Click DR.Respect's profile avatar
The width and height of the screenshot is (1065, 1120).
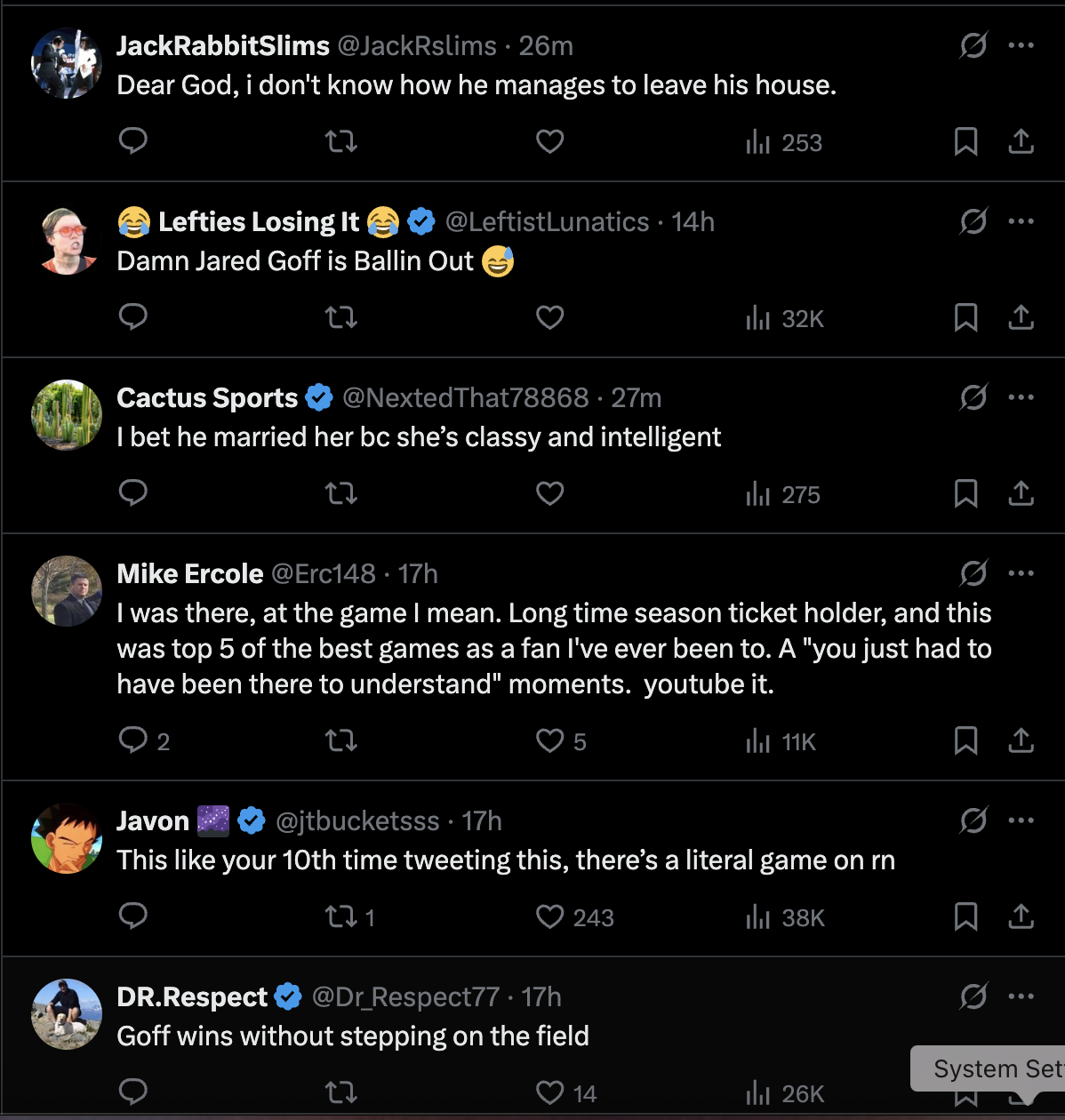pyautogui.click(x=67, y=1014)
